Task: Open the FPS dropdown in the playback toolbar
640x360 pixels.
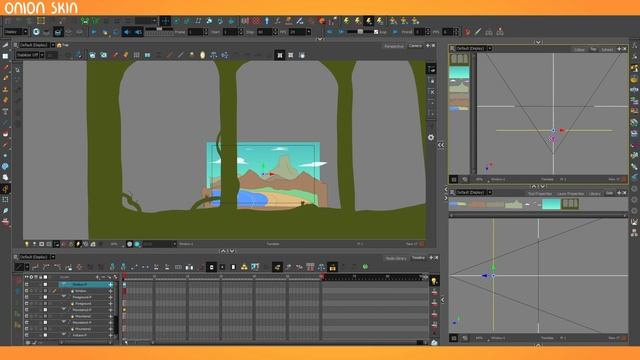Action: click(x=309, y=32)
